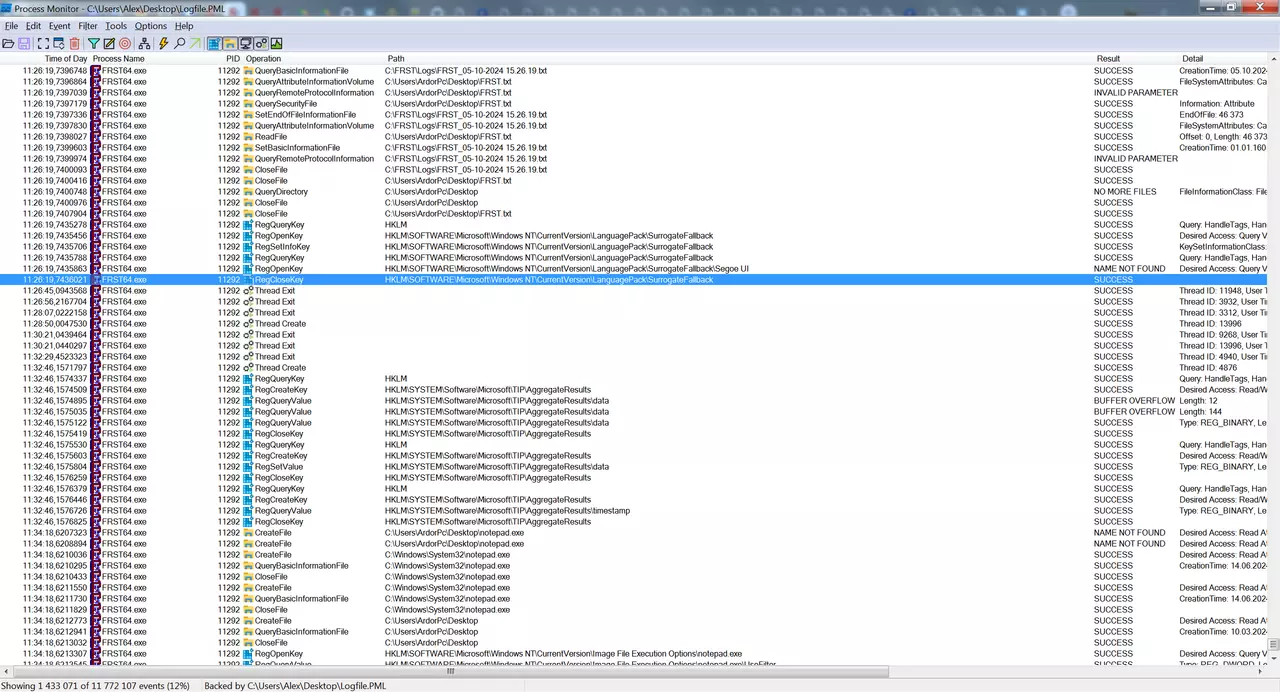
Task: Click the Clear display trash icon
Action: coord(75,44)
